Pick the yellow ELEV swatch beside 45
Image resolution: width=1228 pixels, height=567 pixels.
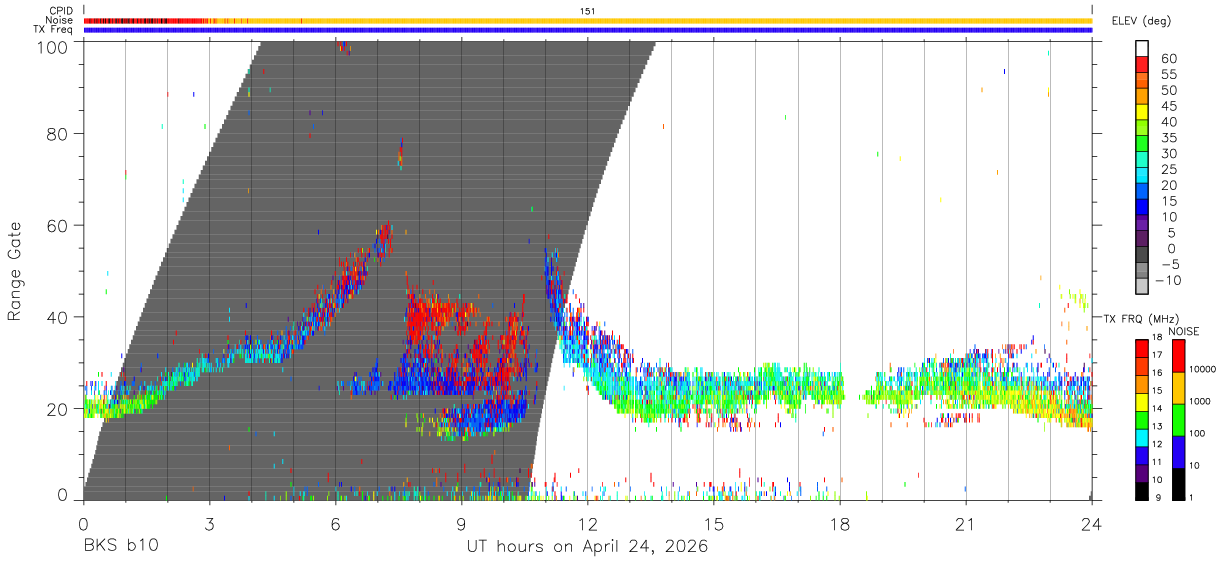(x=1142, y=112)
